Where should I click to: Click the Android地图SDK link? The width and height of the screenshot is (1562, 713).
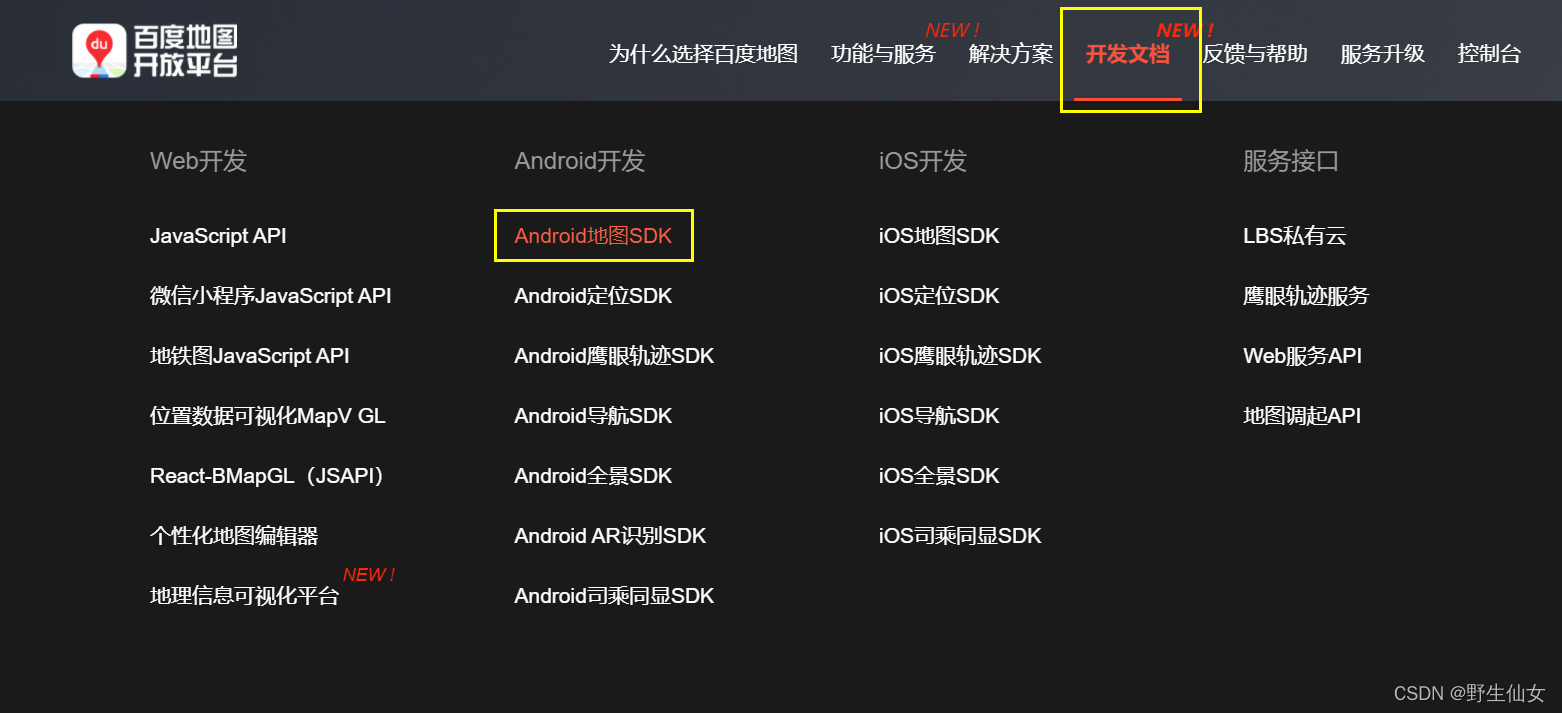(x=593, y=236)
